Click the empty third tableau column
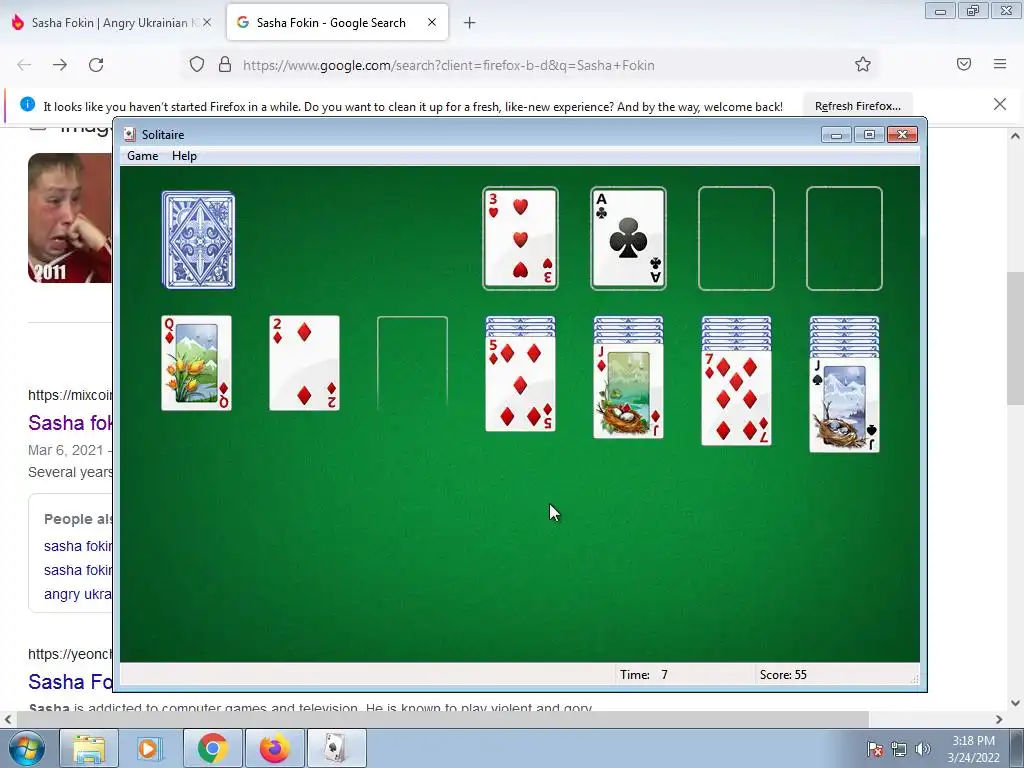Image resolution: width=1024 pixels, height=768 pixels. click(413, 363)
